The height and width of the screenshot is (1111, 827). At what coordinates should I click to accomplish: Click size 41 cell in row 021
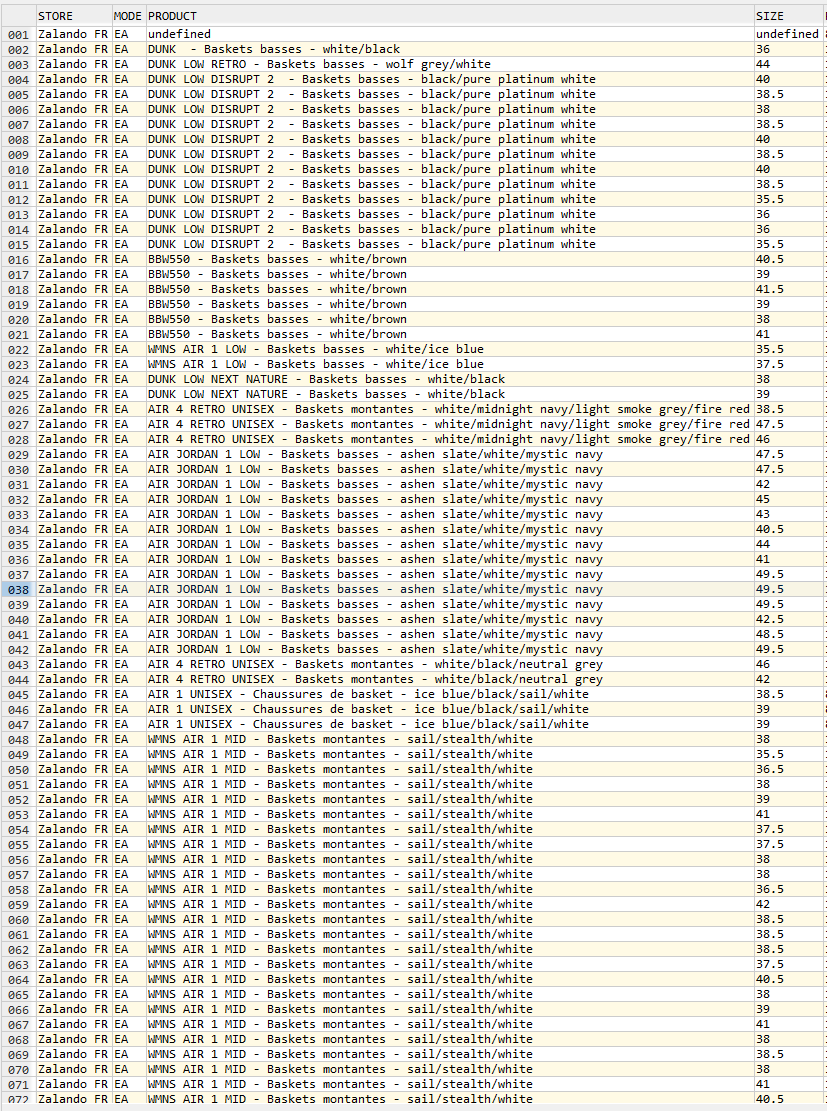pos(789,334)
